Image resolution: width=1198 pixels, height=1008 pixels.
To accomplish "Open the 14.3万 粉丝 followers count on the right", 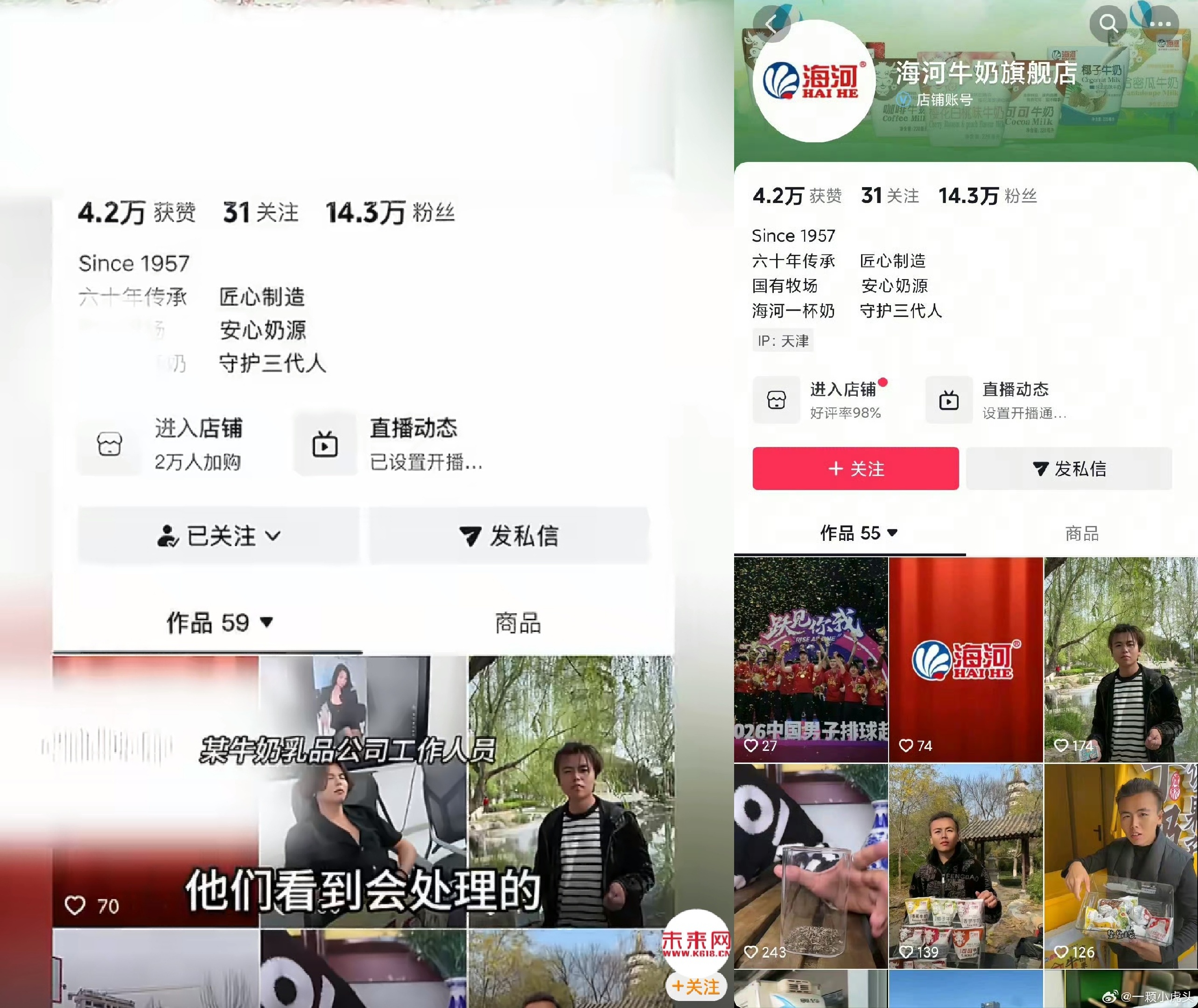I will point(987,196).
